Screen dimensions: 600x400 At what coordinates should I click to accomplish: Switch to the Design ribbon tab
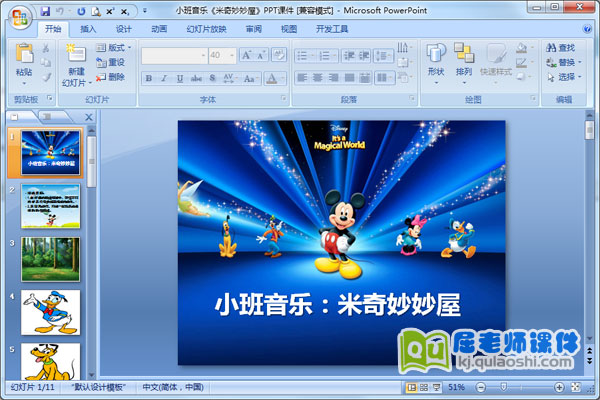point(124,29)
